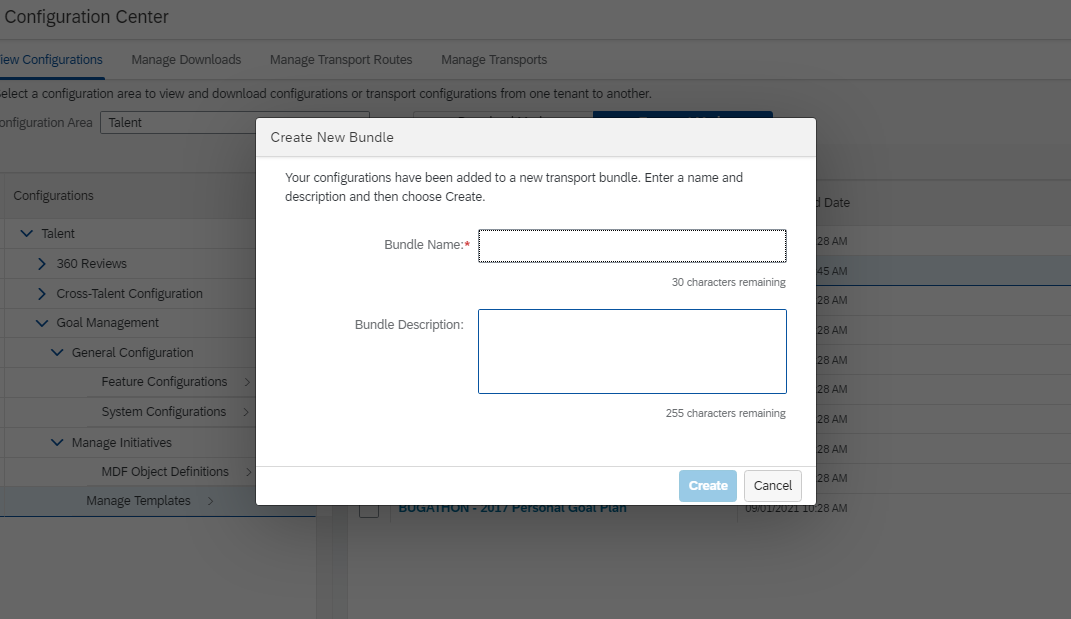Click the '255 characters remaining' text
The image size is (1071, 619).
pyautogui.click(x=725, y=413)
